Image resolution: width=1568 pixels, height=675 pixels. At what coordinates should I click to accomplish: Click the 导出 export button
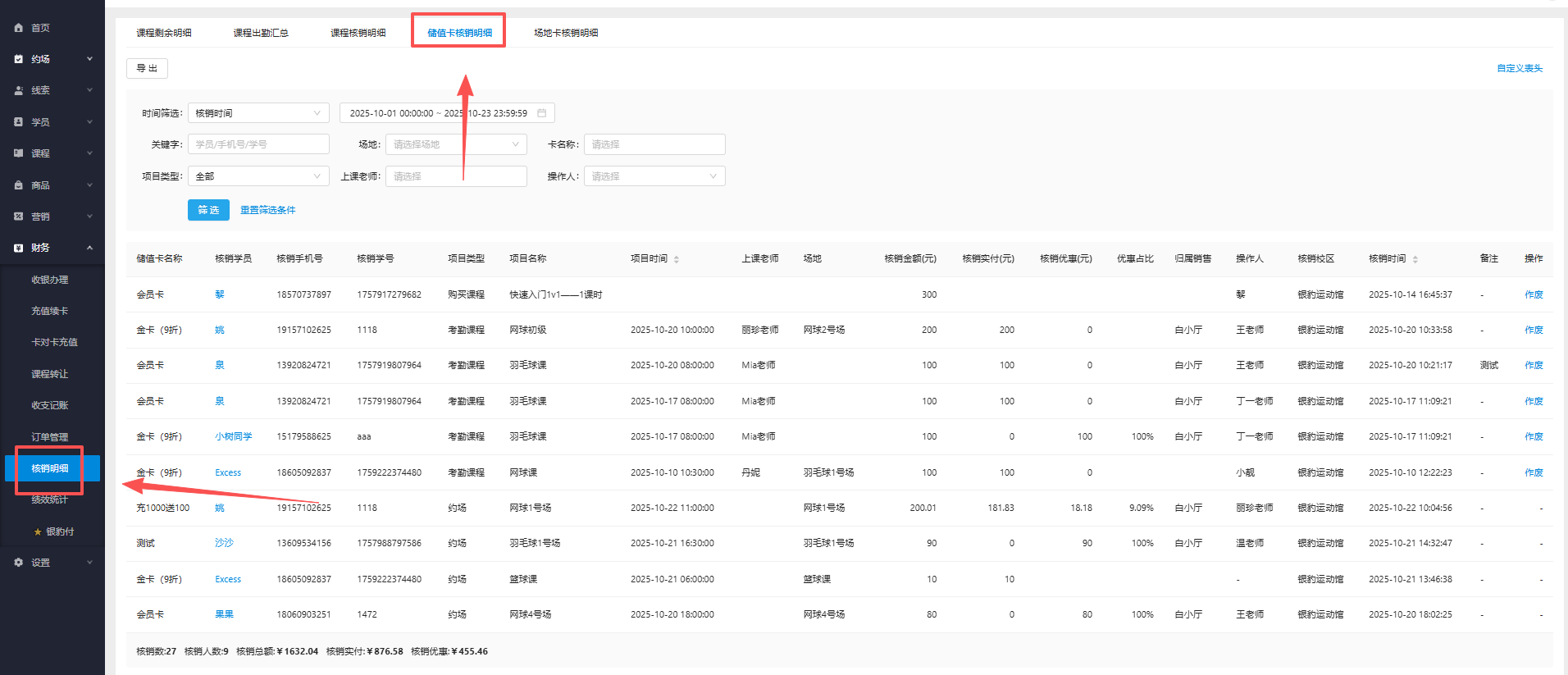coord(147,68)
